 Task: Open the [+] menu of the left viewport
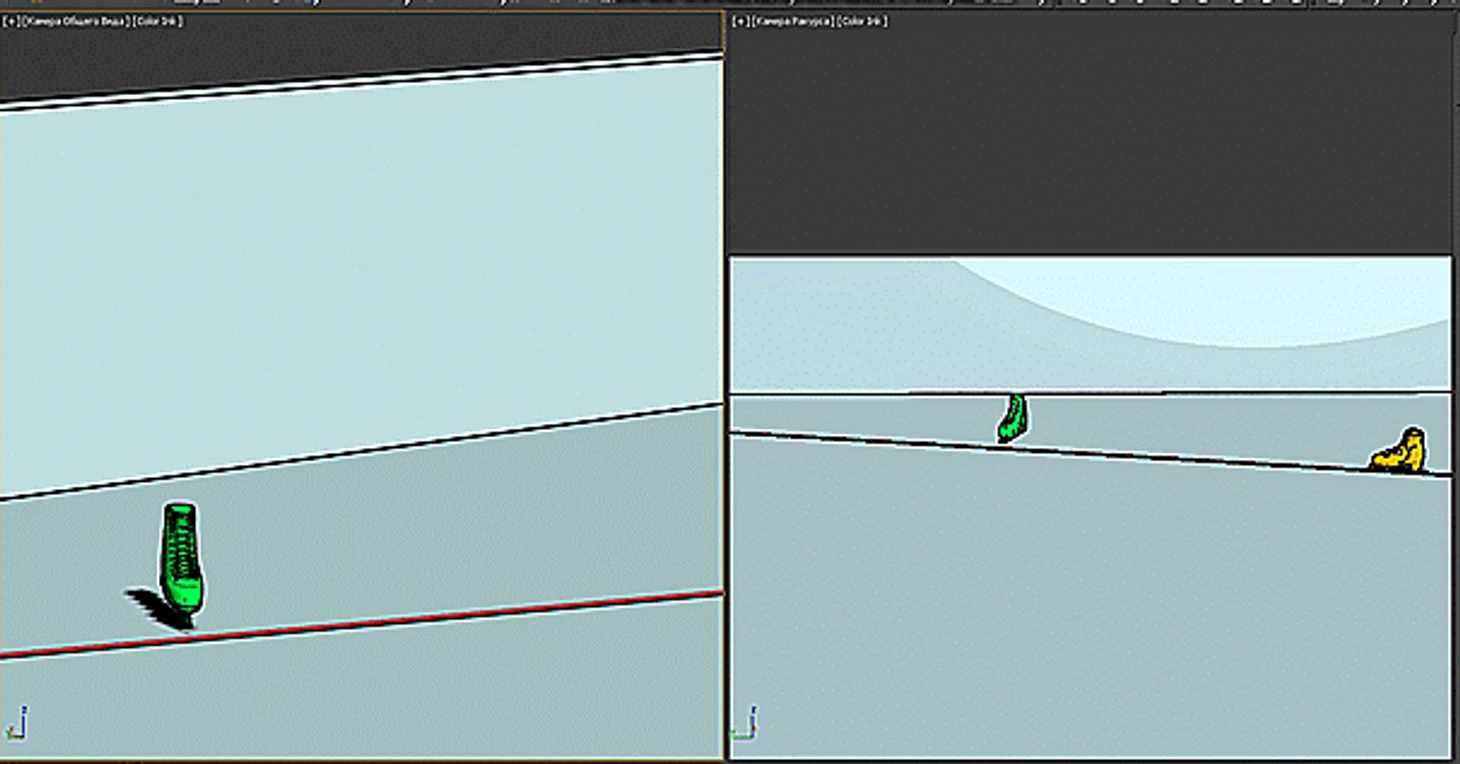[11, 21]
